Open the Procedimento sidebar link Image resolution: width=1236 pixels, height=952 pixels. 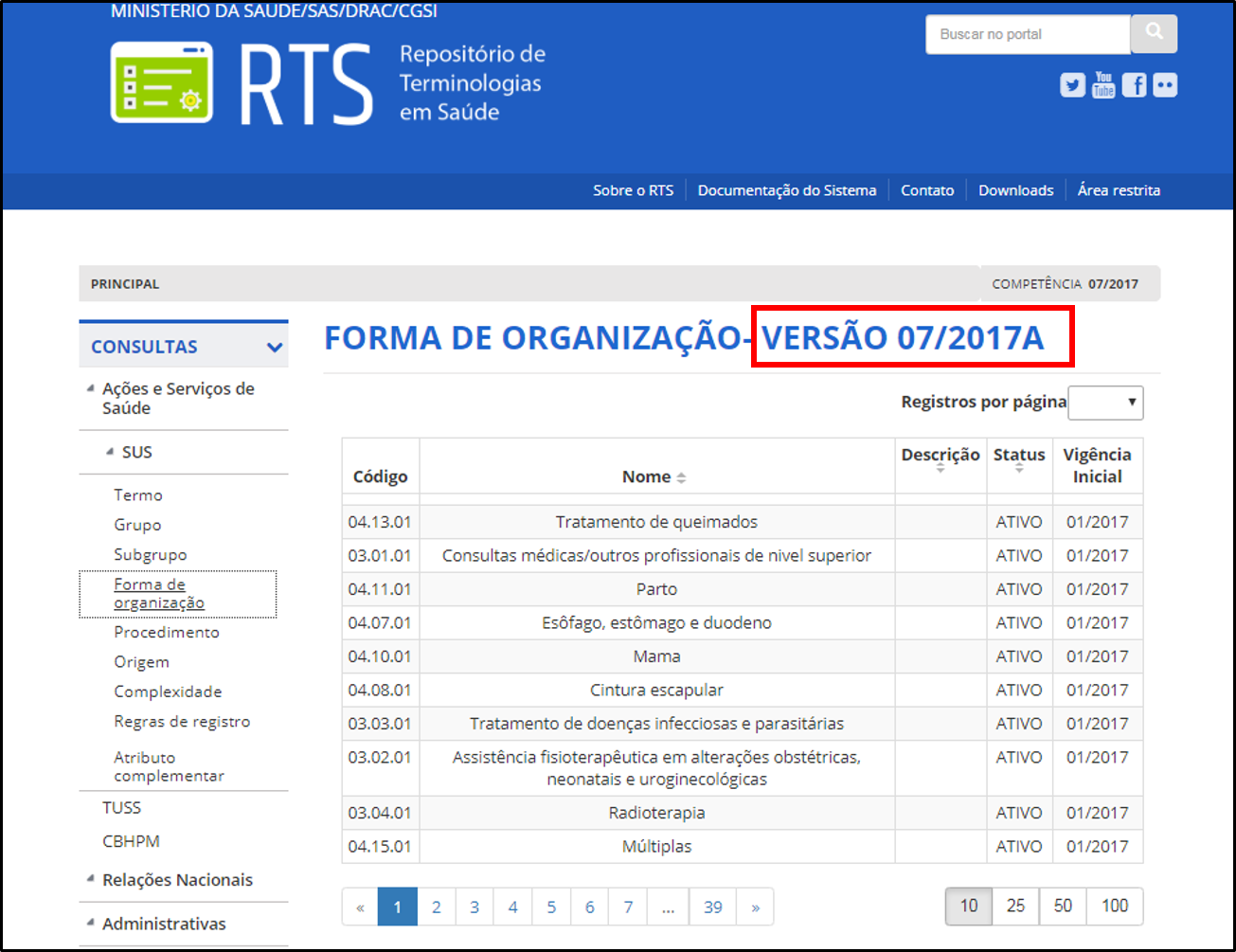click(167, 633)
